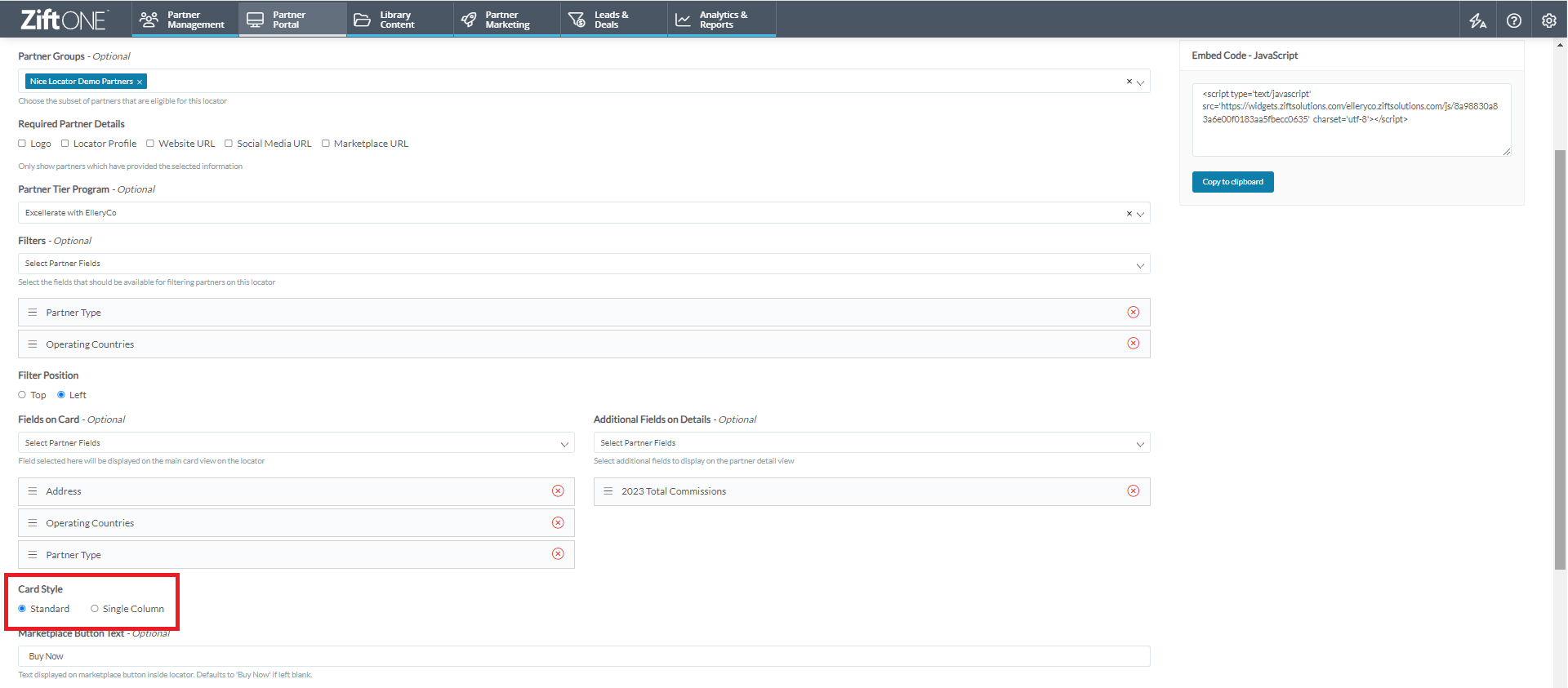Clear all selected Partner Groups
Image resolution: width=1568 pixels, height=688 pixels.
1129,82
